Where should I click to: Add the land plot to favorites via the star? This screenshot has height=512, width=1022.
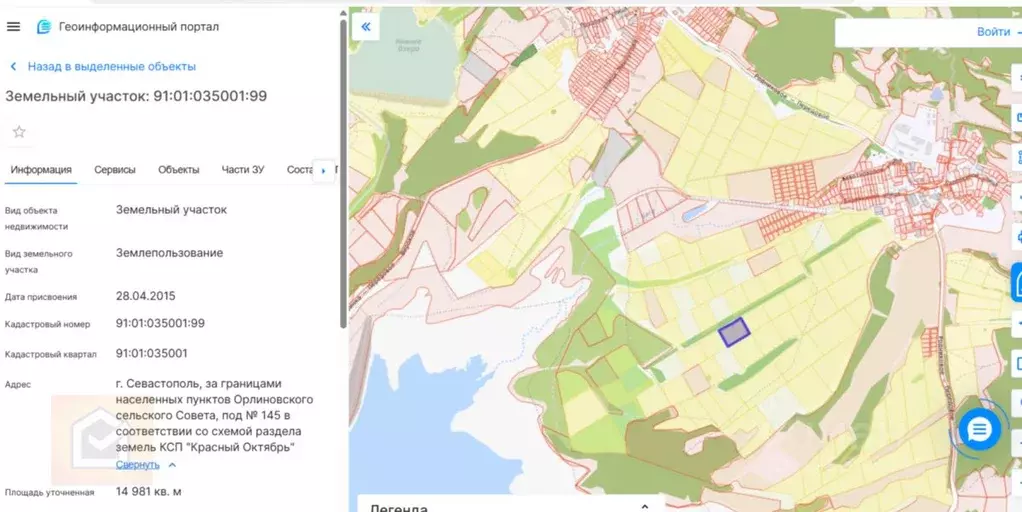click(19, 132)
